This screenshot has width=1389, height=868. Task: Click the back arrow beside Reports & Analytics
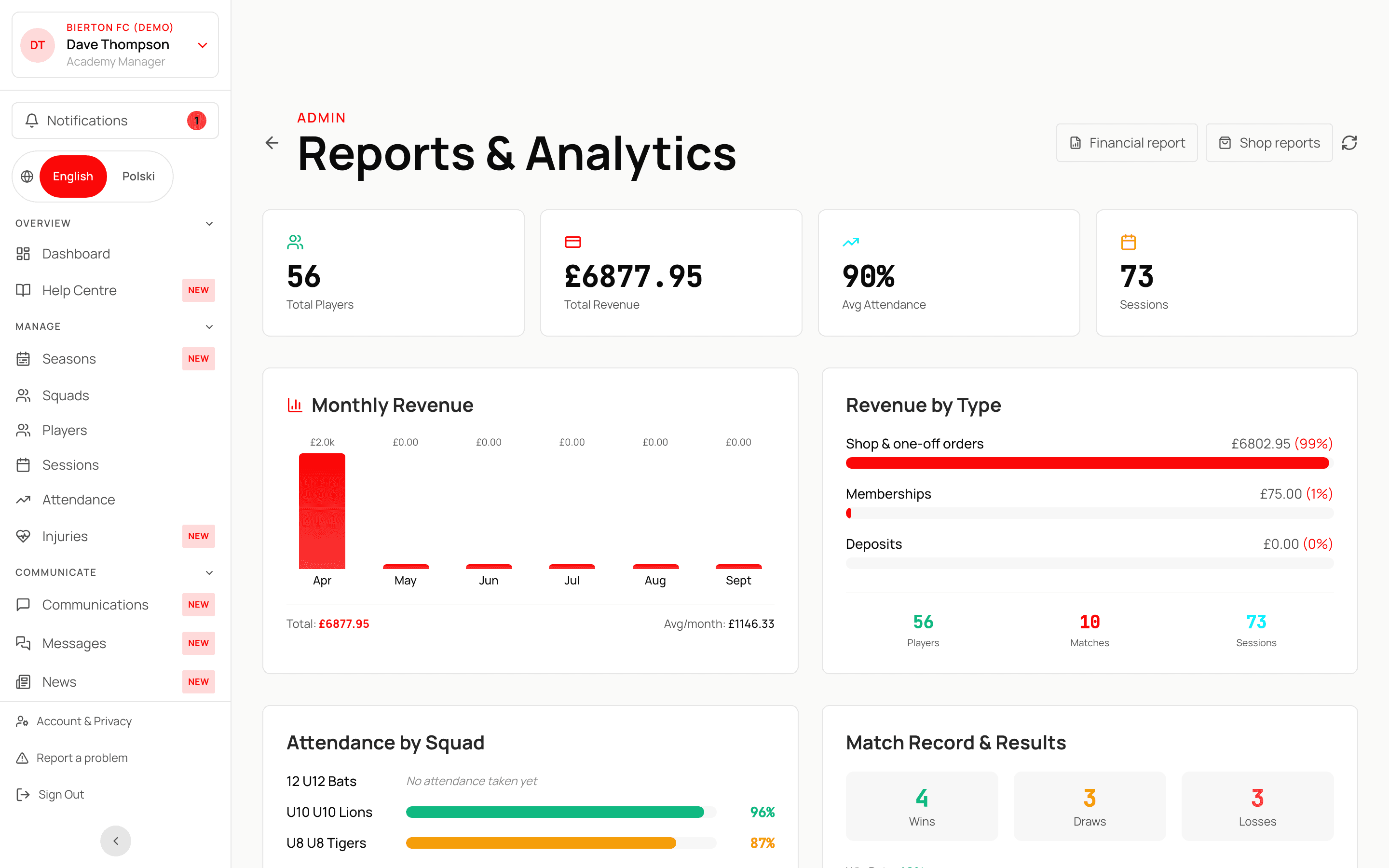click(x=272, y=143)
